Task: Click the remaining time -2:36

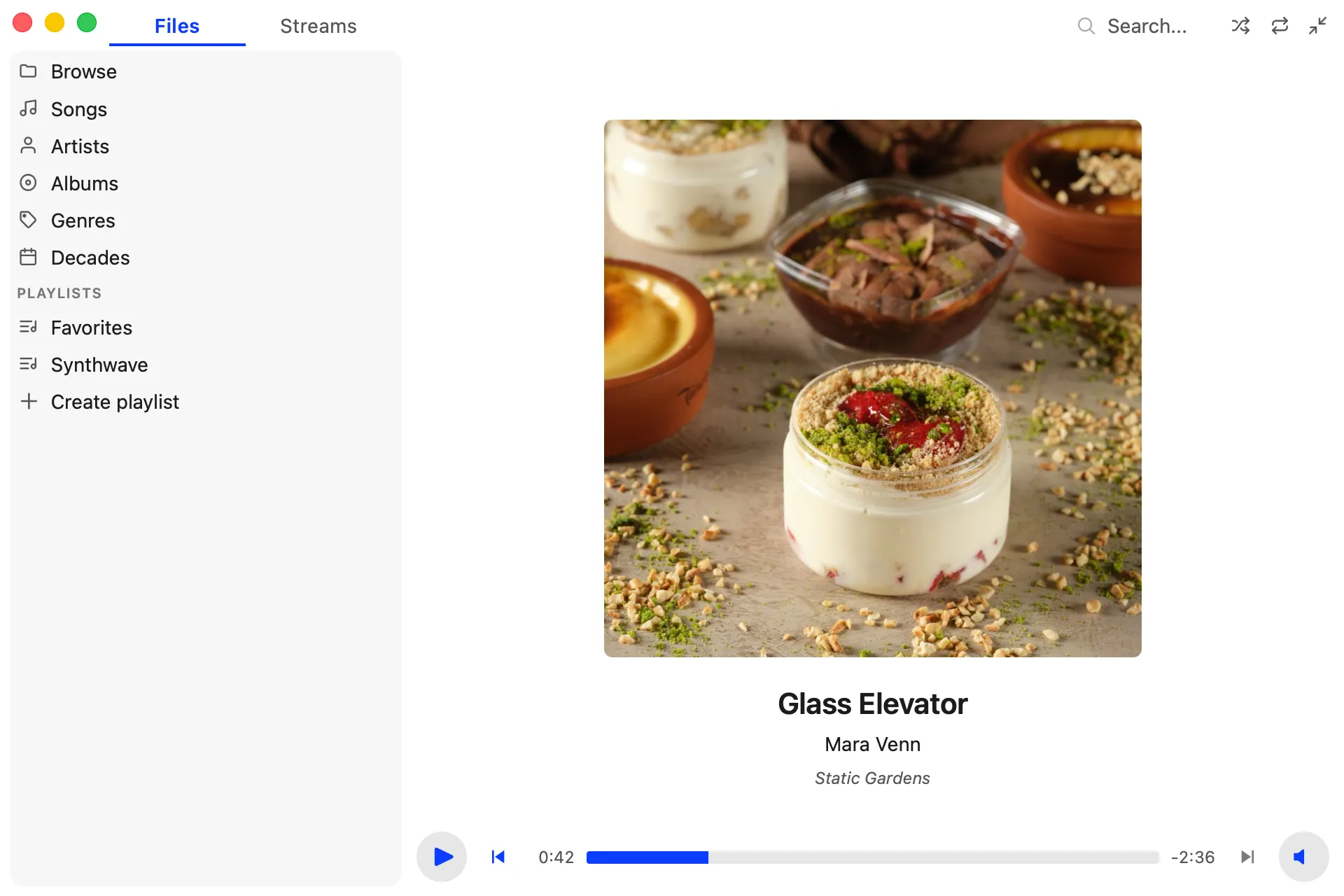Action: point(1193,857)
